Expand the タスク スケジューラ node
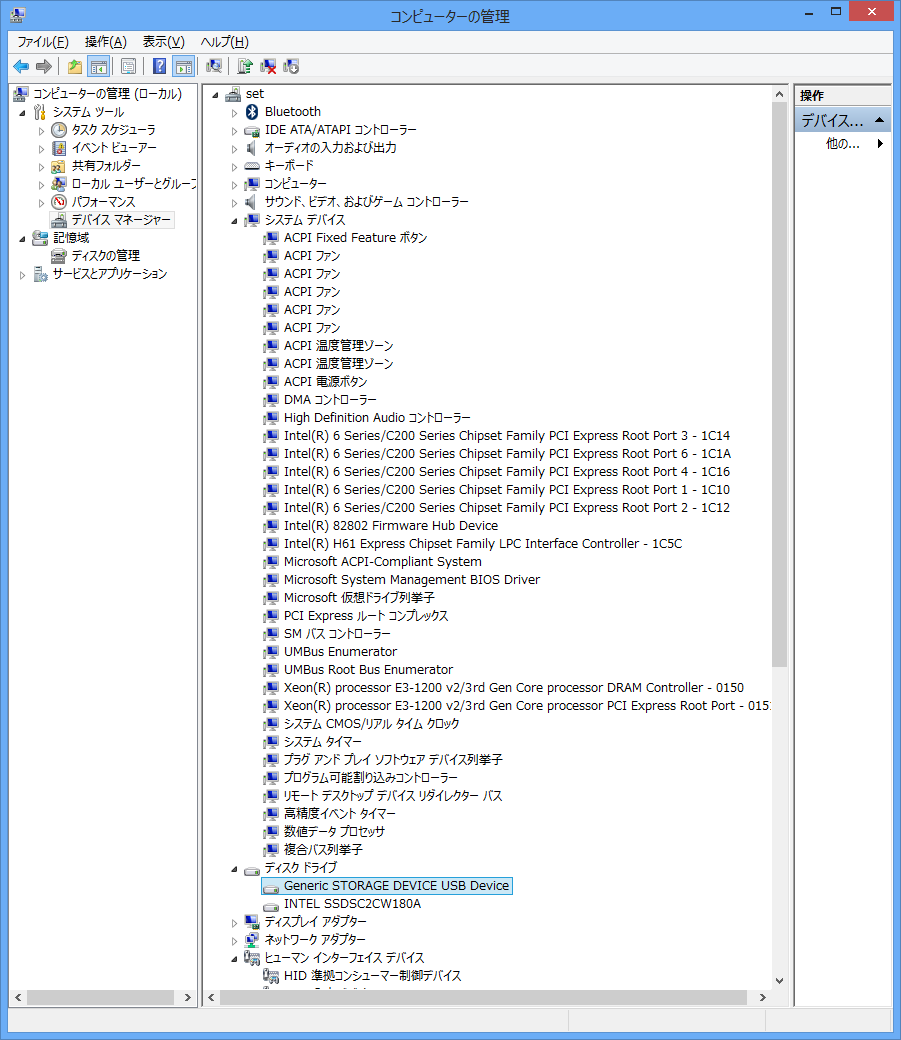901x1040 pixels. point(41,131)
